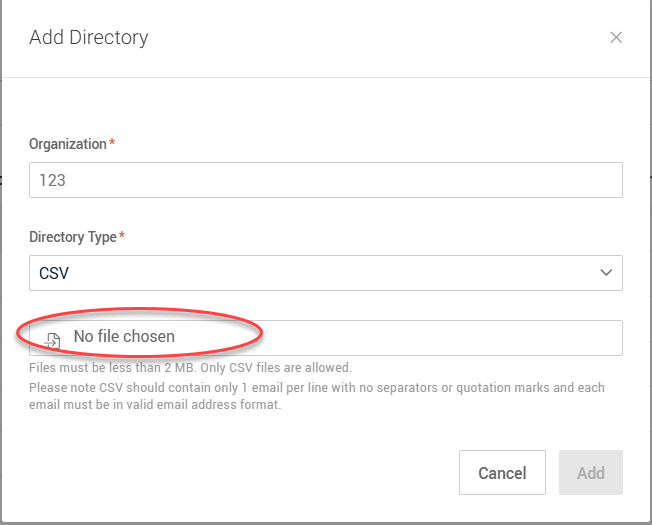Click the Directory Type field label
Viewport: 652px width, 525px height.
73,237
